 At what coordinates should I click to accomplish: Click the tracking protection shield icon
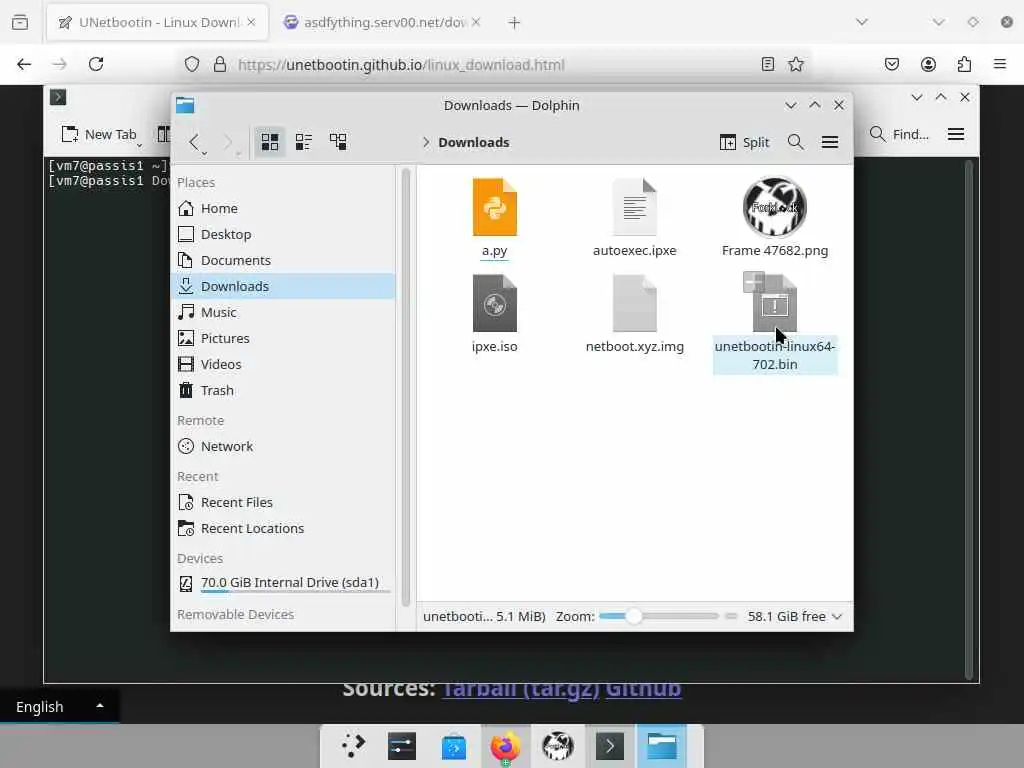tap(191, 64)
